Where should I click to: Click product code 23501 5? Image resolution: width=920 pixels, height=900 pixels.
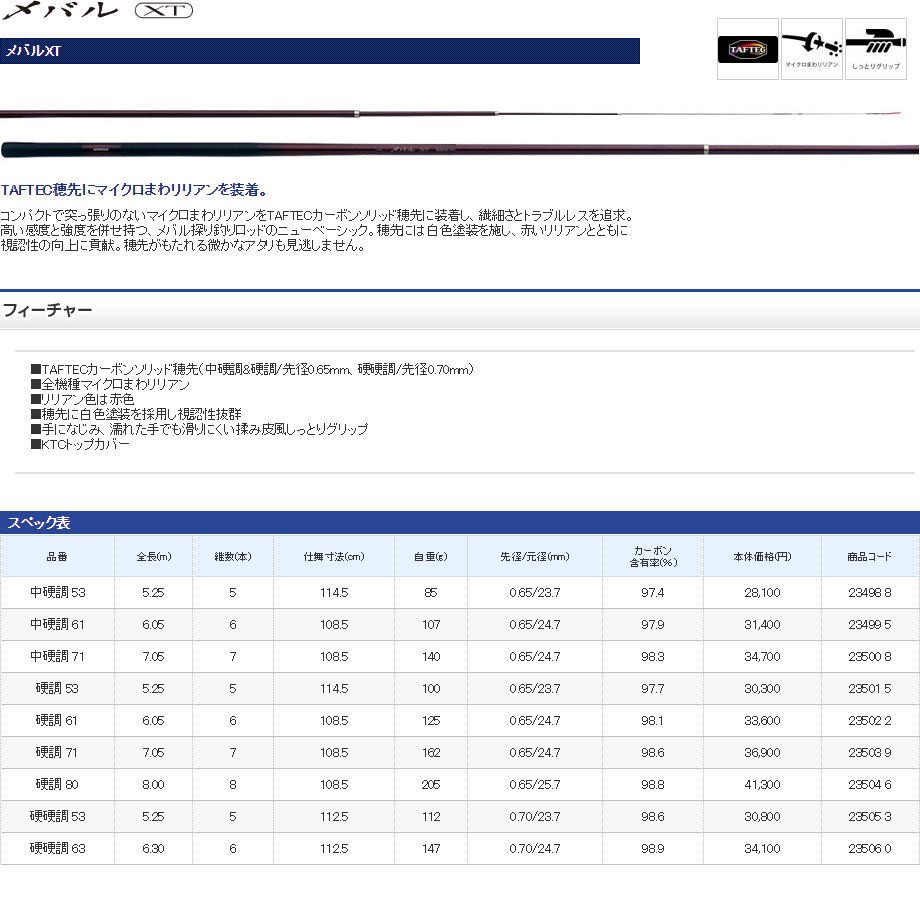[x=870, y=688]
